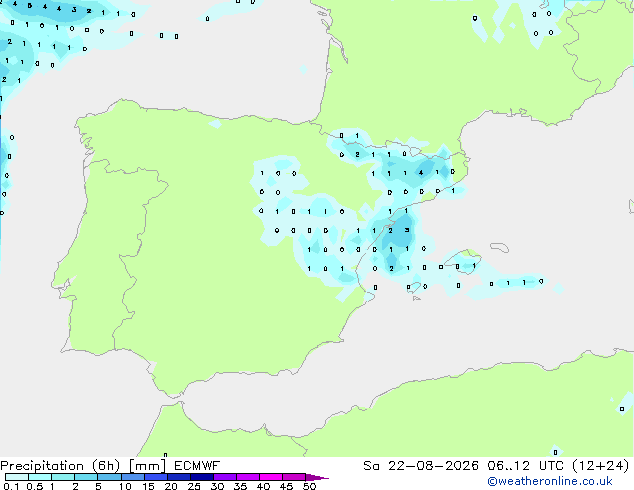
Task: Click the 1–2 mm legend color swatch
Action: click(63, 477)
